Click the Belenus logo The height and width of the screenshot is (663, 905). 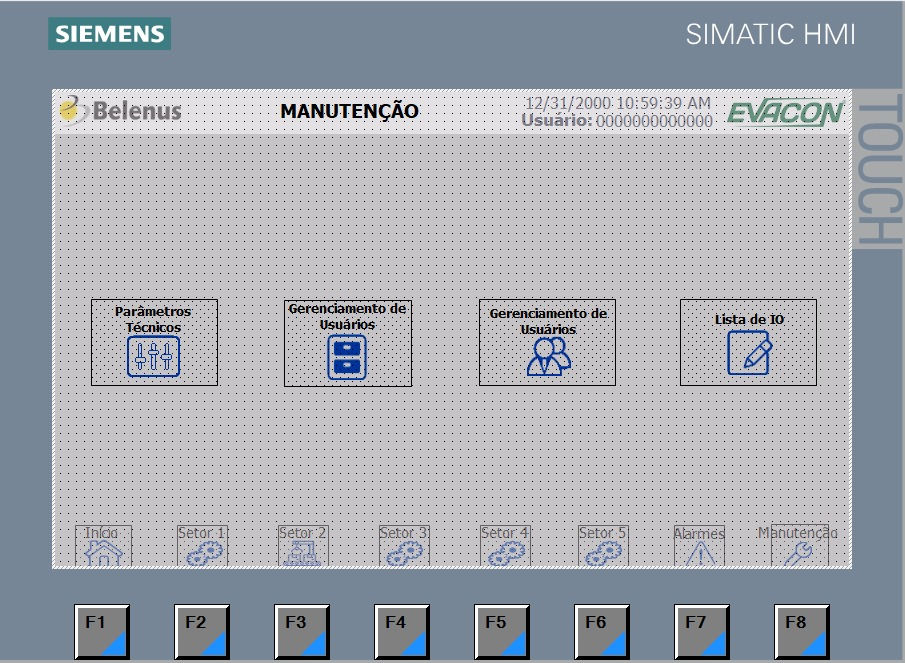point(121,110)
